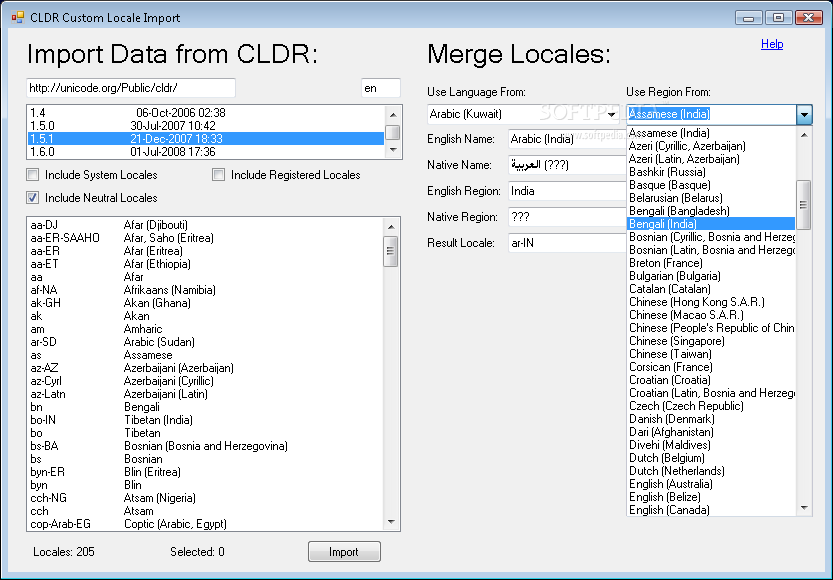Click down arrow of region dropdown scrollbar
Screen dimensions: 833x580
[804, 508]
